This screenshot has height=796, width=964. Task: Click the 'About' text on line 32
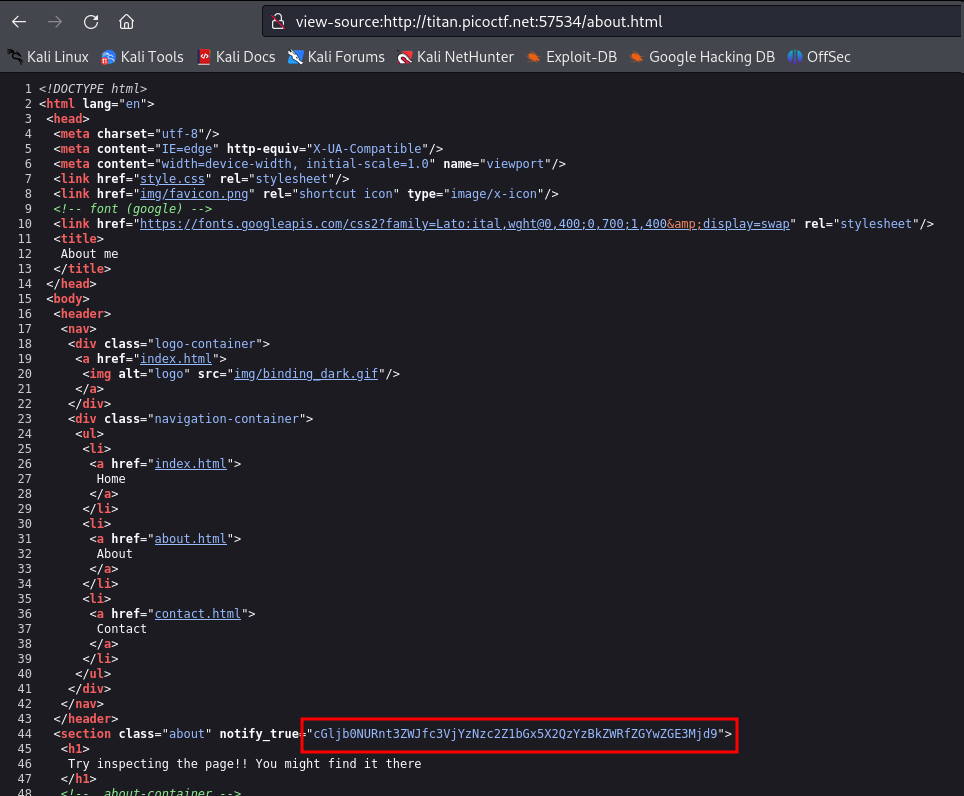click(x=114, y=554)
